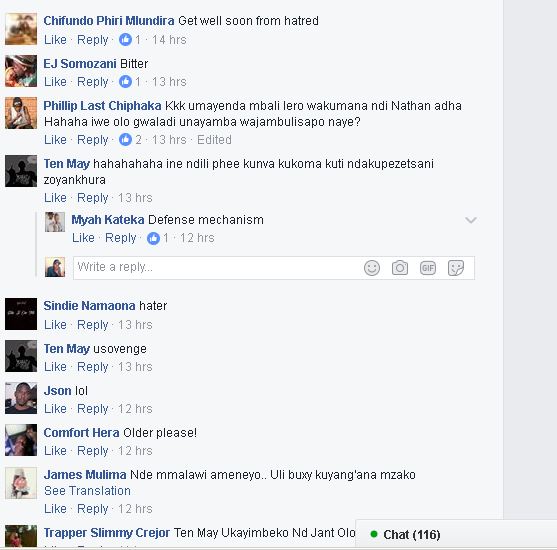Open the GIF picker in reply box
Image resolution: width=557 pixels, height=550 pixels.
[x=428, y=268]
